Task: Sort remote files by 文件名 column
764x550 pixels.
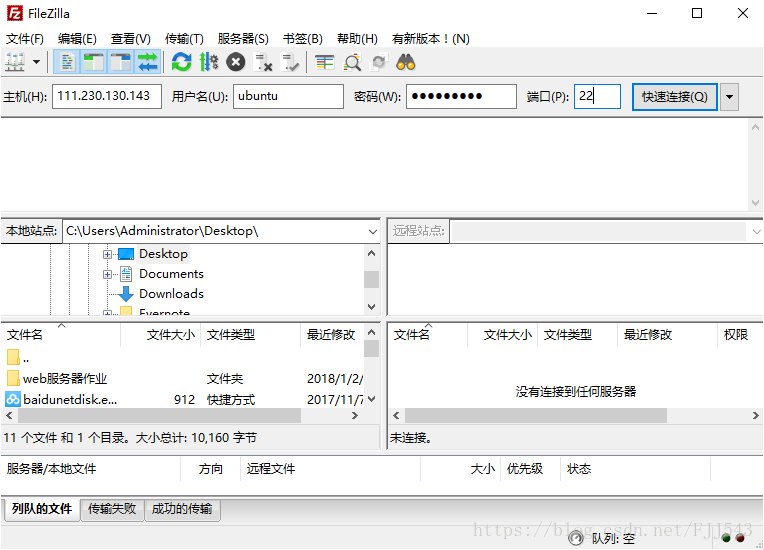Action: point(428,335)
